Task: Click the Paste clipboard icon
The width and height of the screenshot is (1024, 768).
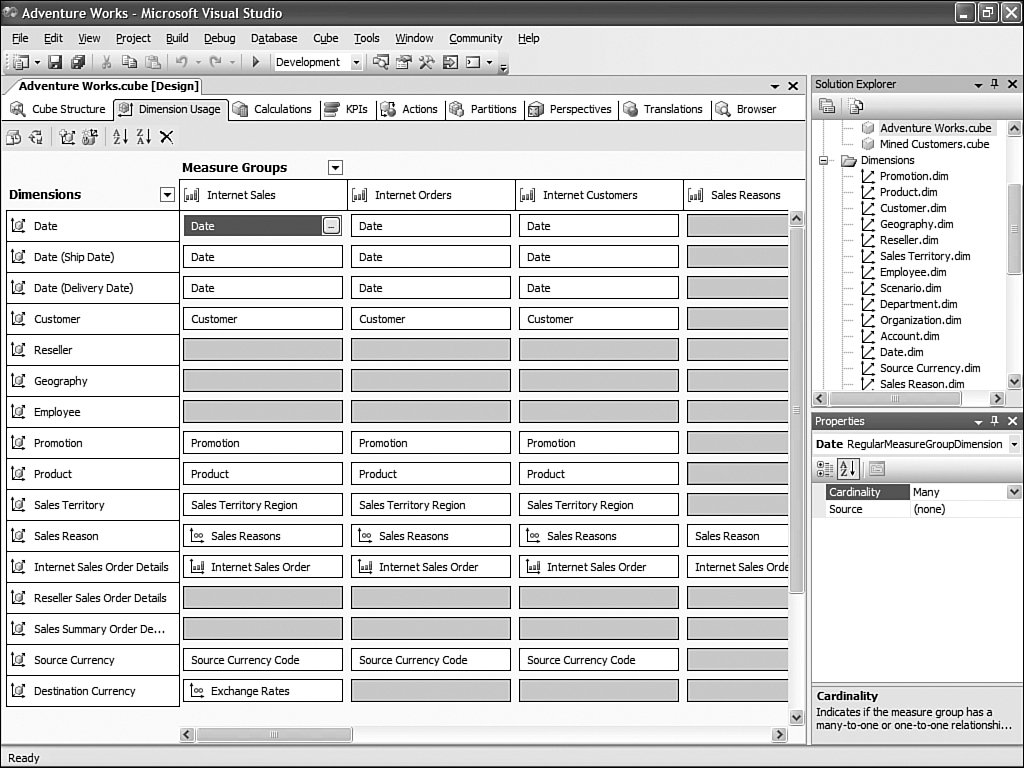Action: pos(153,62)
